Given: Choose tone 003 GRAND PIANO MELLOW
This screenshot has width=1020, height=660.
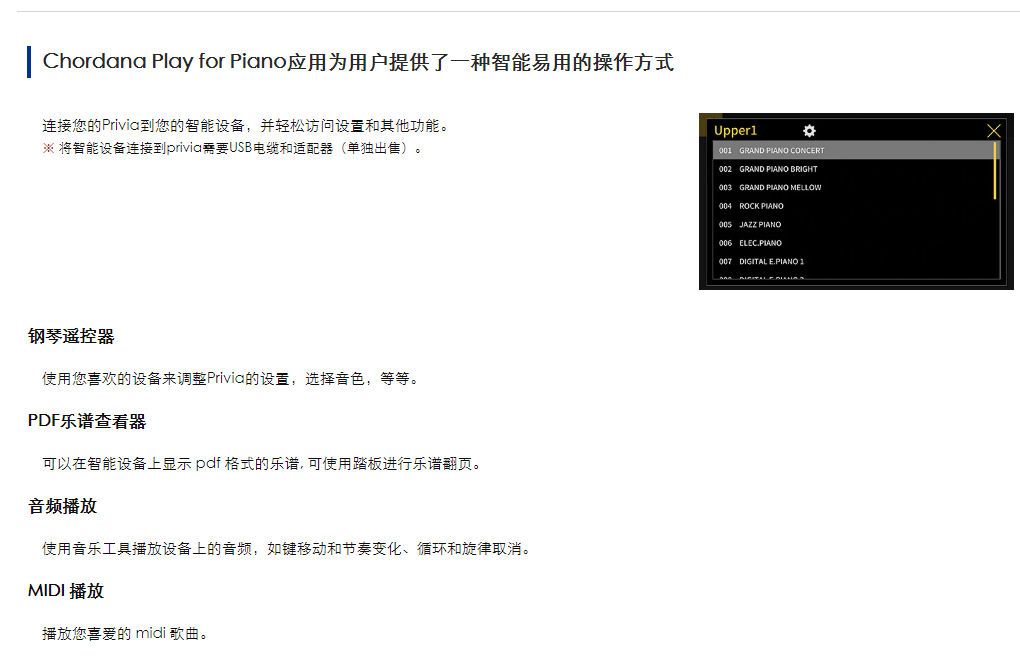Looking at the screenshot, I should (853, 187).
